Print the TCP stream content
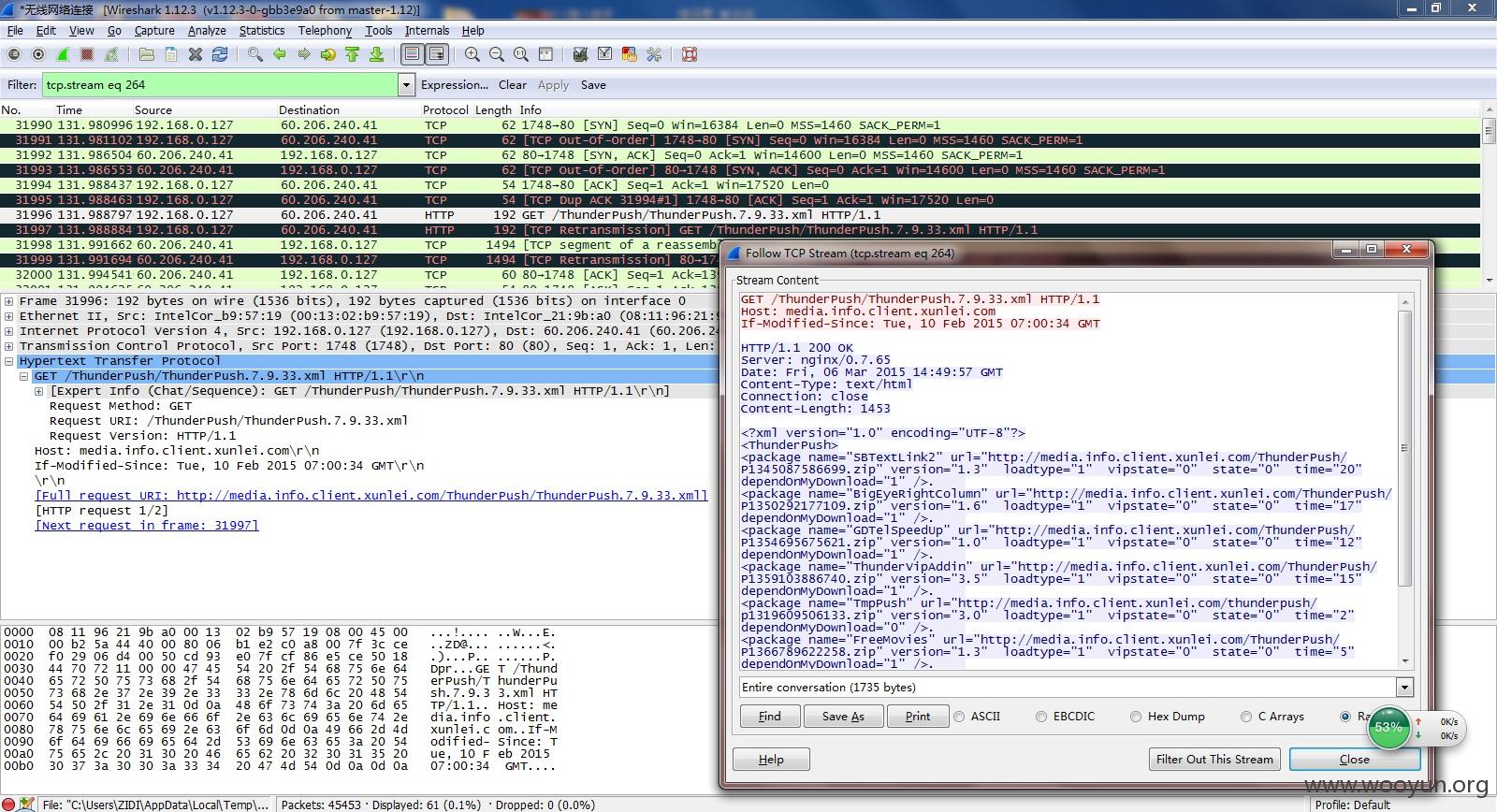The image size is (1497, 812). click(918, 717)
